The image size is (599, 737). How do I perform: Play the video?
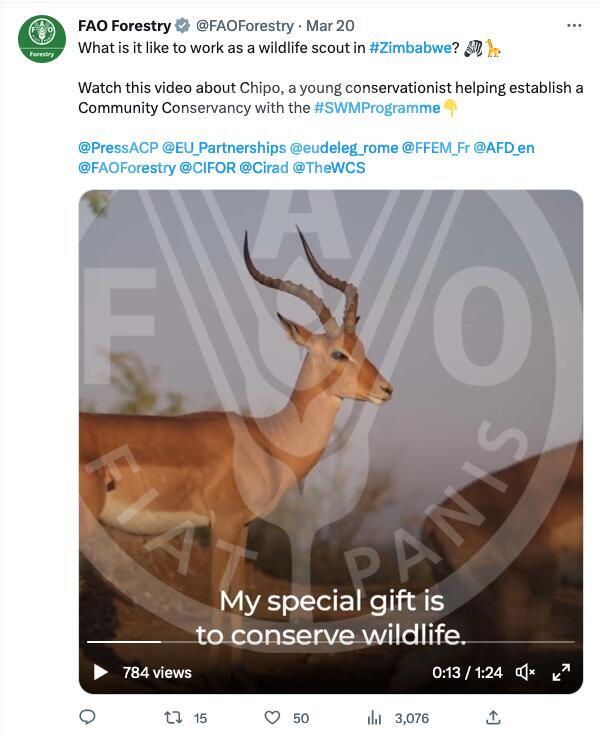click(100, 672)
